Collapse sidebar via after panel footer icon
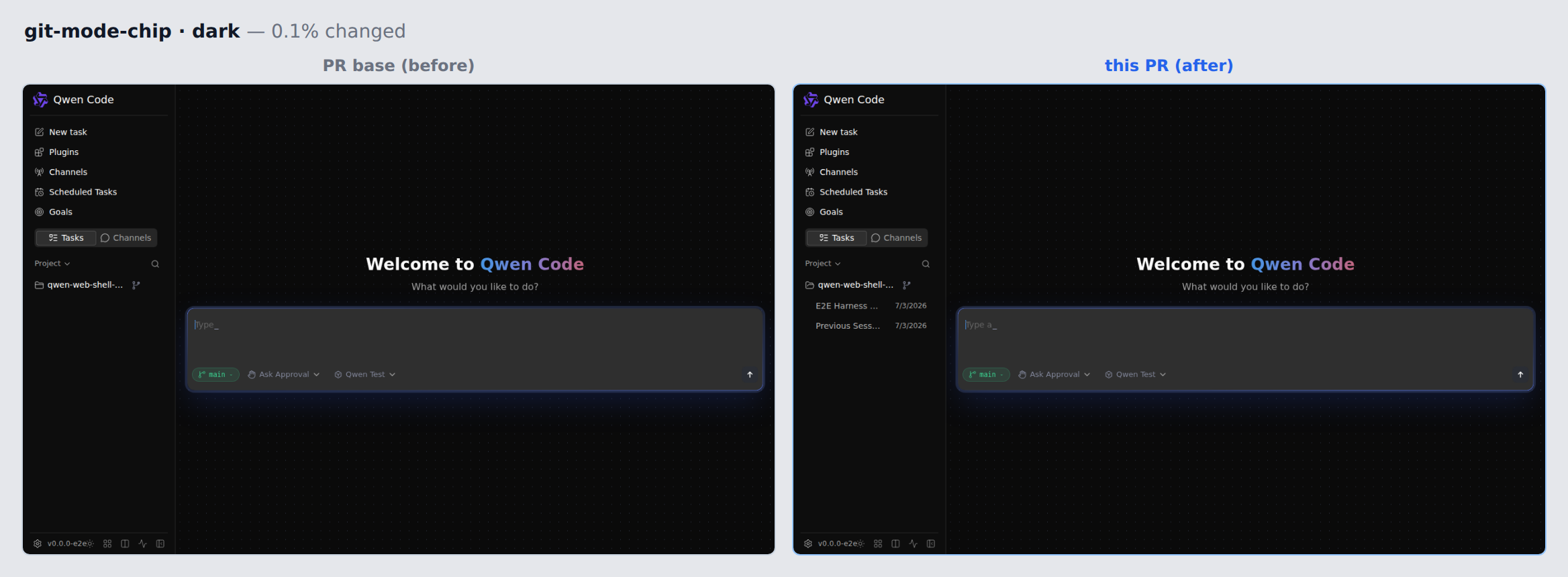 coord(931,543)
